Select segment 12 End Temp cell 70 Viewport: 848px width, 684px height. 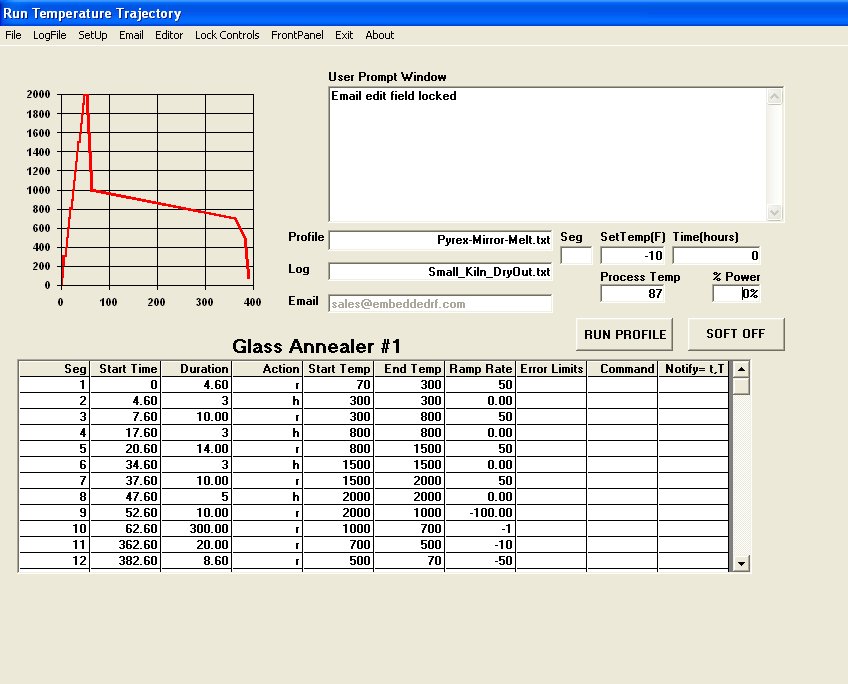pos(409,560)
